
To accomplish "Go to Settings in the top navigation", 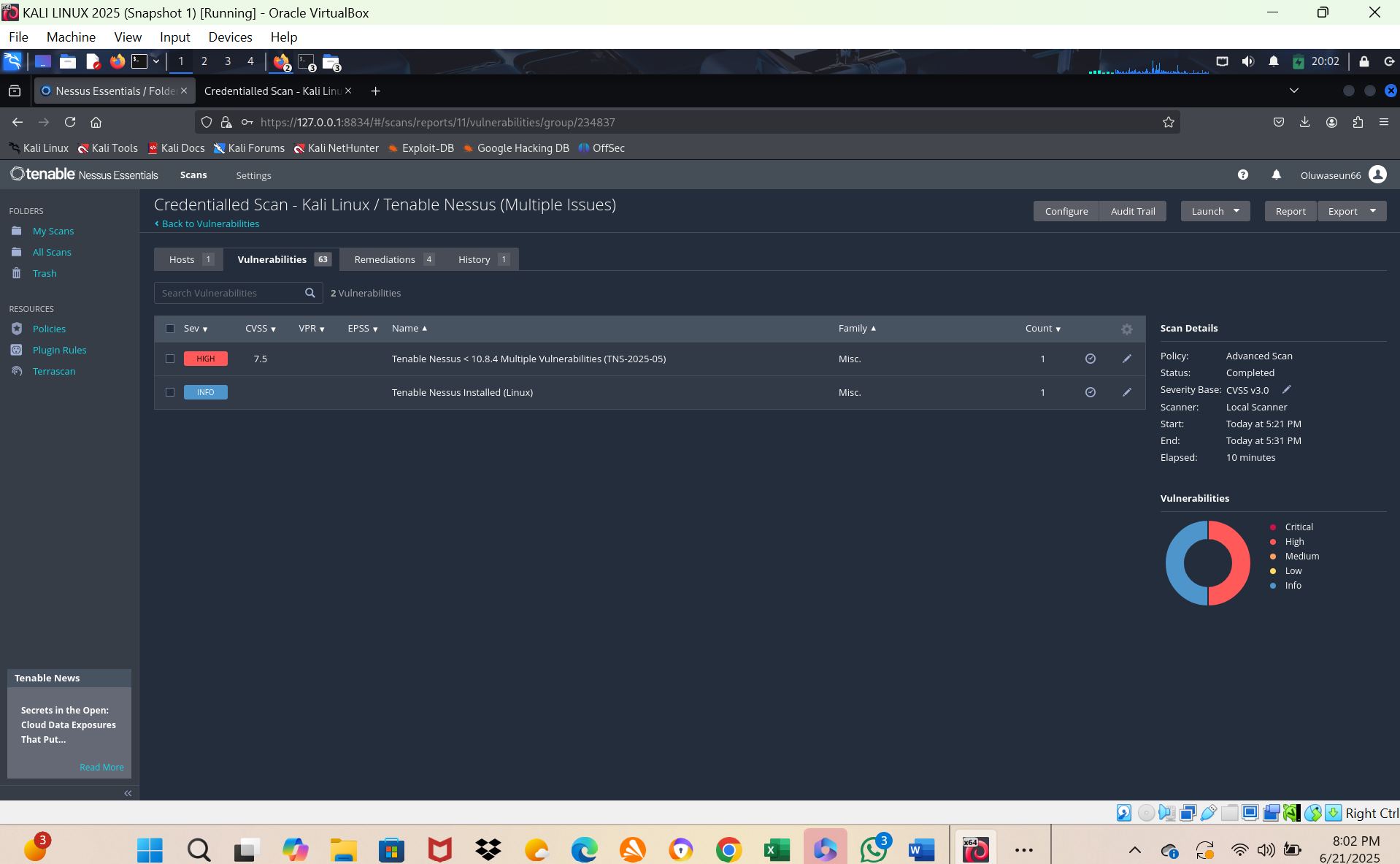I will (253, 175).
